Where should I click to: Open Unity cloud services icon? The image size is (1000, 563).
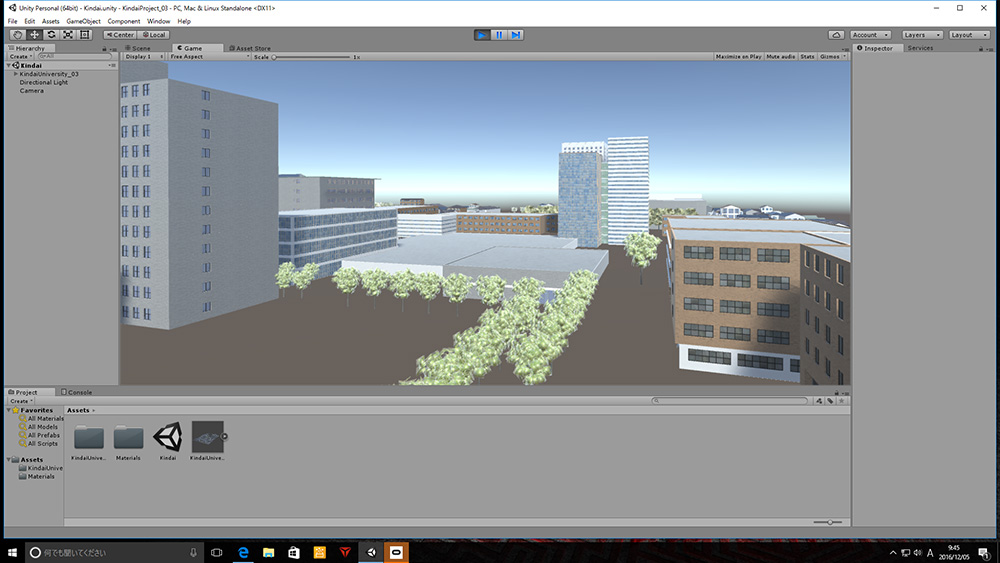pyautogui.click(x=836, y=35)
